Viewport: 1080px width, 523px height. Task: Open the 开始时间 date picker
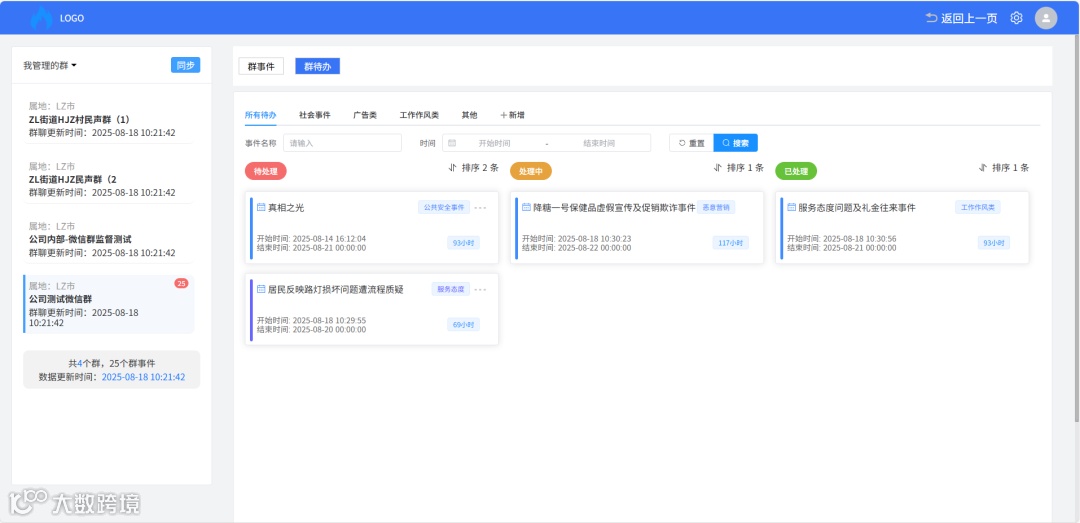point(494,143)
